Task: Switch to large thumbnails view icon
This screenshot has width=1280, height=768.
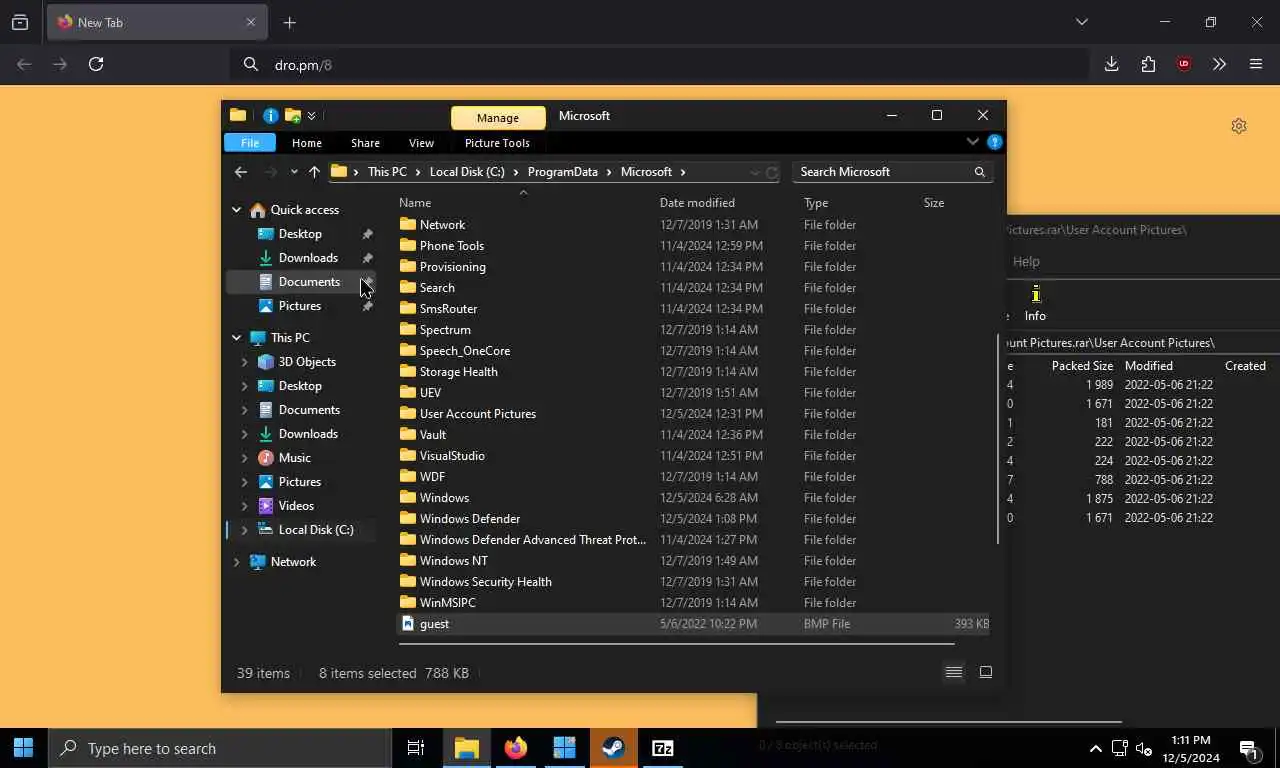Action: click(x=985, y=673)
